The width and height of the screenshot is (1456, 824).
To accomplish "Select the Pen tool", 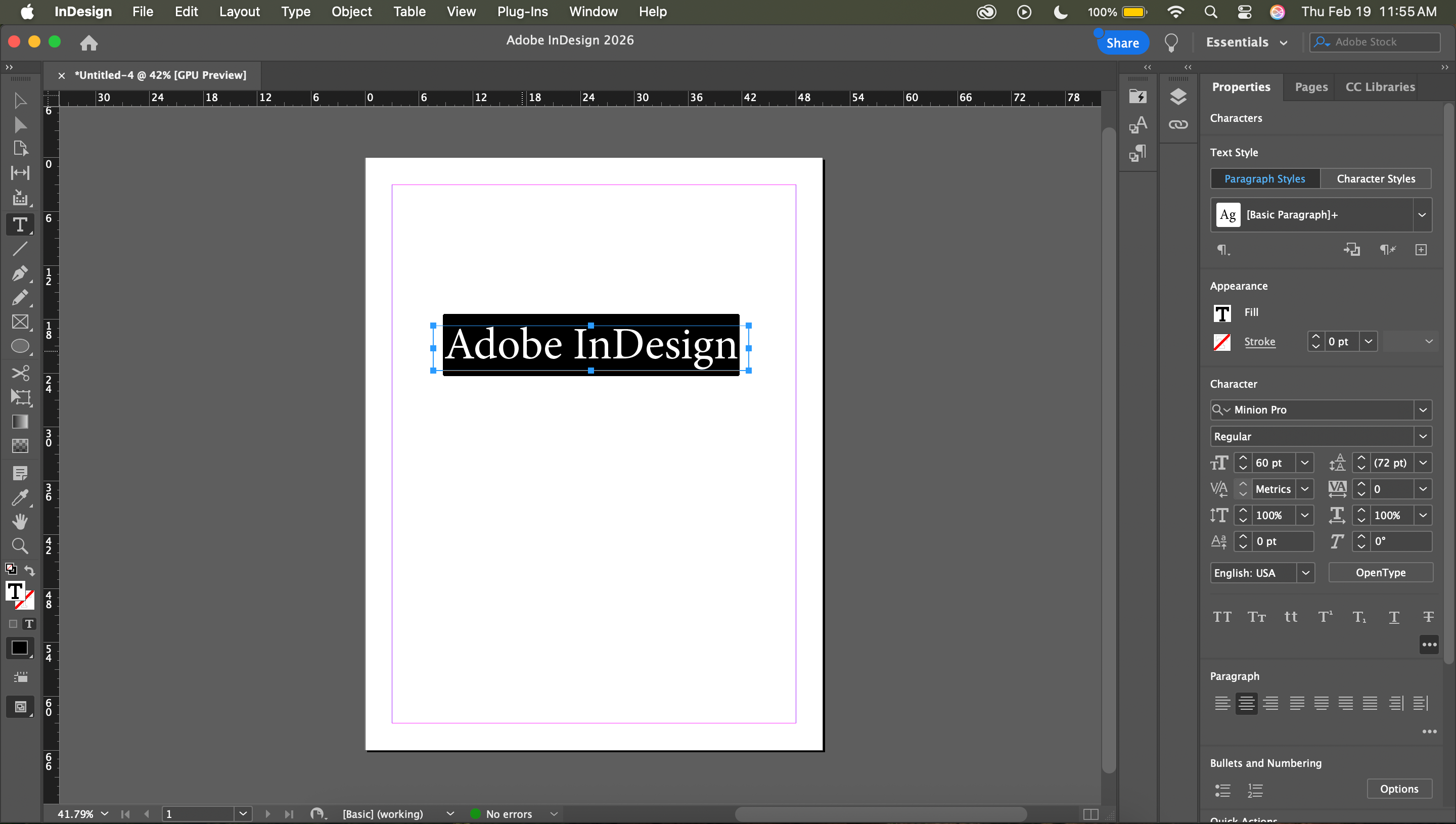I will click(x=19, y=273).
